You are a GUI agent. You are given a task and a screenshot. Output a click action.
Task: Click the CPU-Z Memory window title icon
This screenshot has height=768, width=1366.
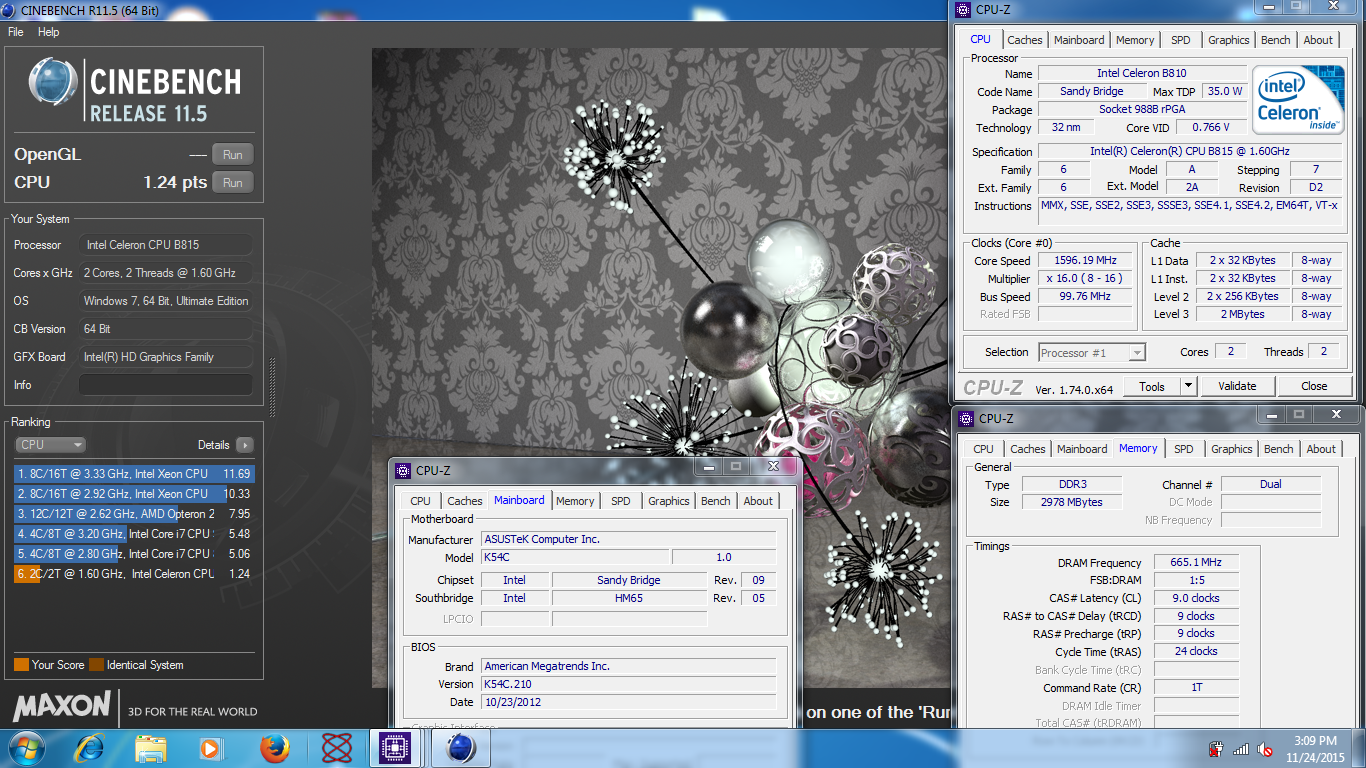966,418
